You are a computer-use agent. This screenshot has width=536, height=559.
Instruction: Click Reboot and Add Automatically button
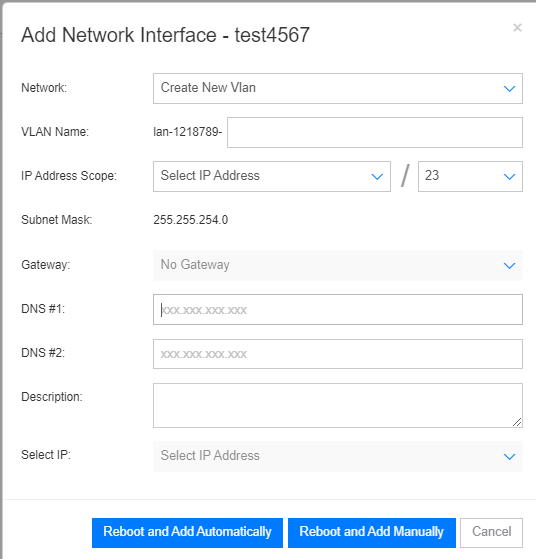pos(187,533)
